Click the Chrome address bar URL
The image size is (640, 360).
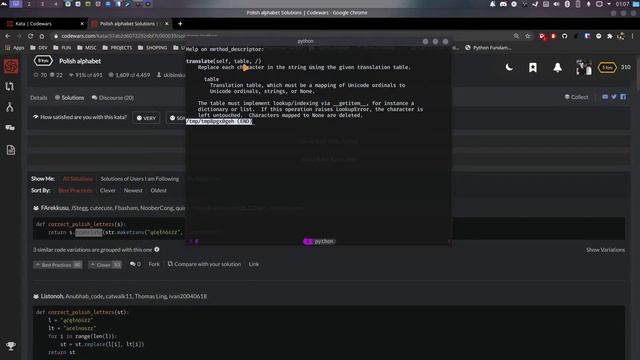pos(122,36)
